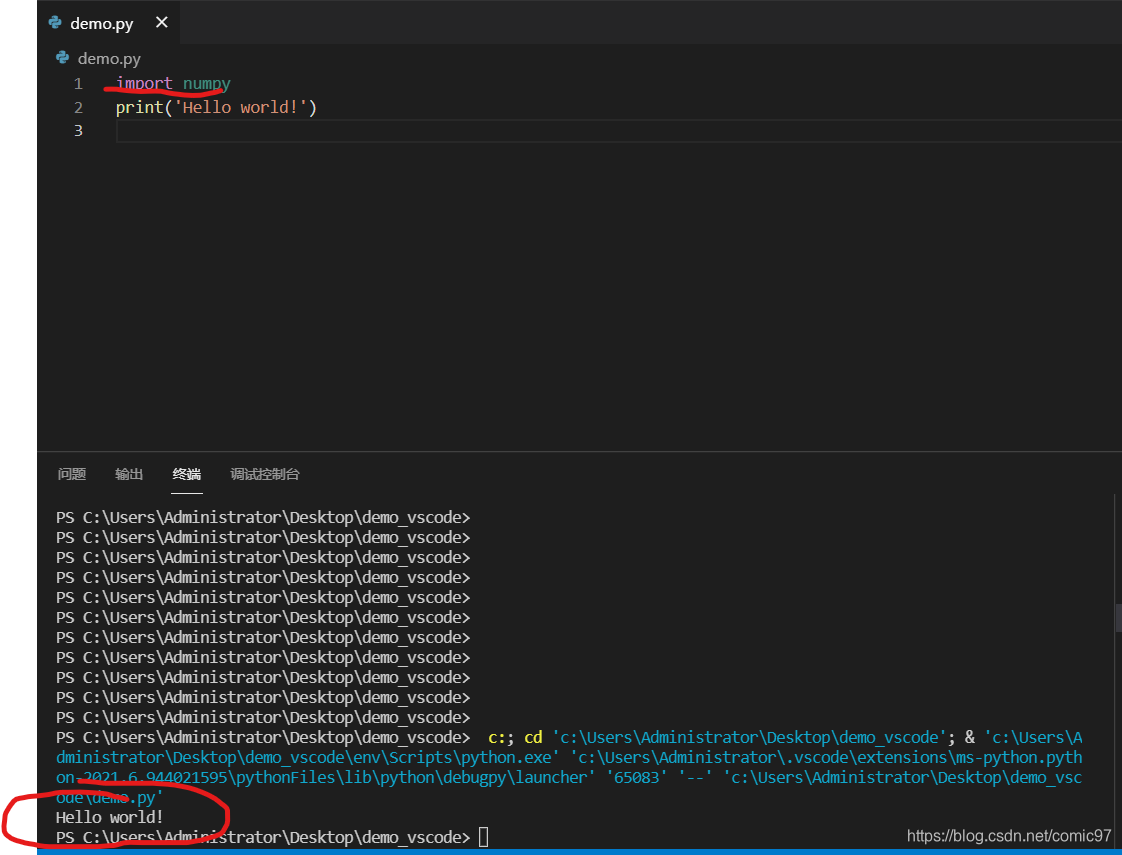Click the terminal scrollbar thumb
The image size is (1122, 855).
[1118, 618]
